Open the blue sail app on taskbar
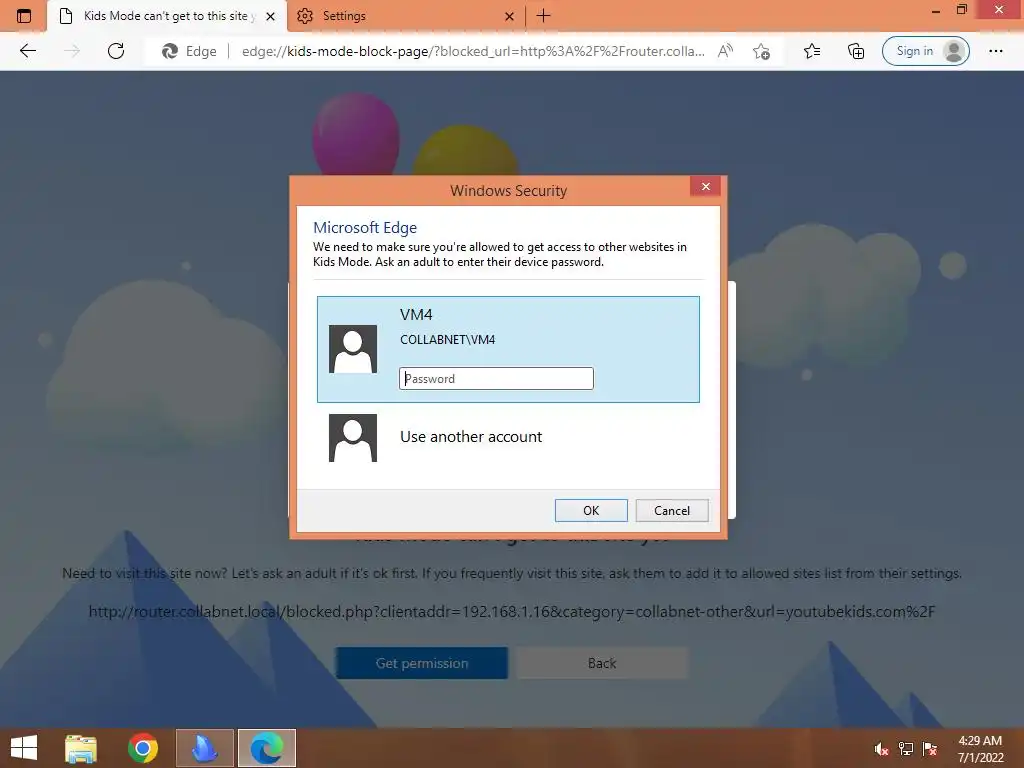Image resolution: width=1024 pixels, height=768 pixels. pos(204,748)
